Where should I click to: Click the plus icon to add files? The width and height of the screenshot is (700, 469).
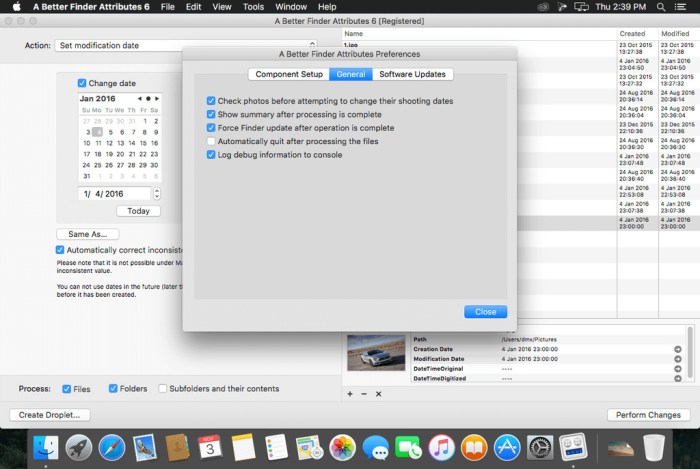point(350,394)
